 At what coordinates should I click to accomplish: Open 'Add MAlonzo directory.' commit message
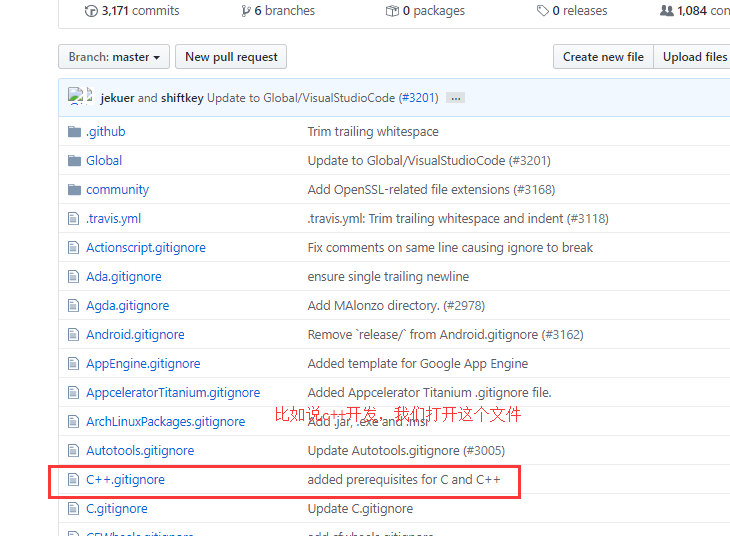(x=396, y=305)
